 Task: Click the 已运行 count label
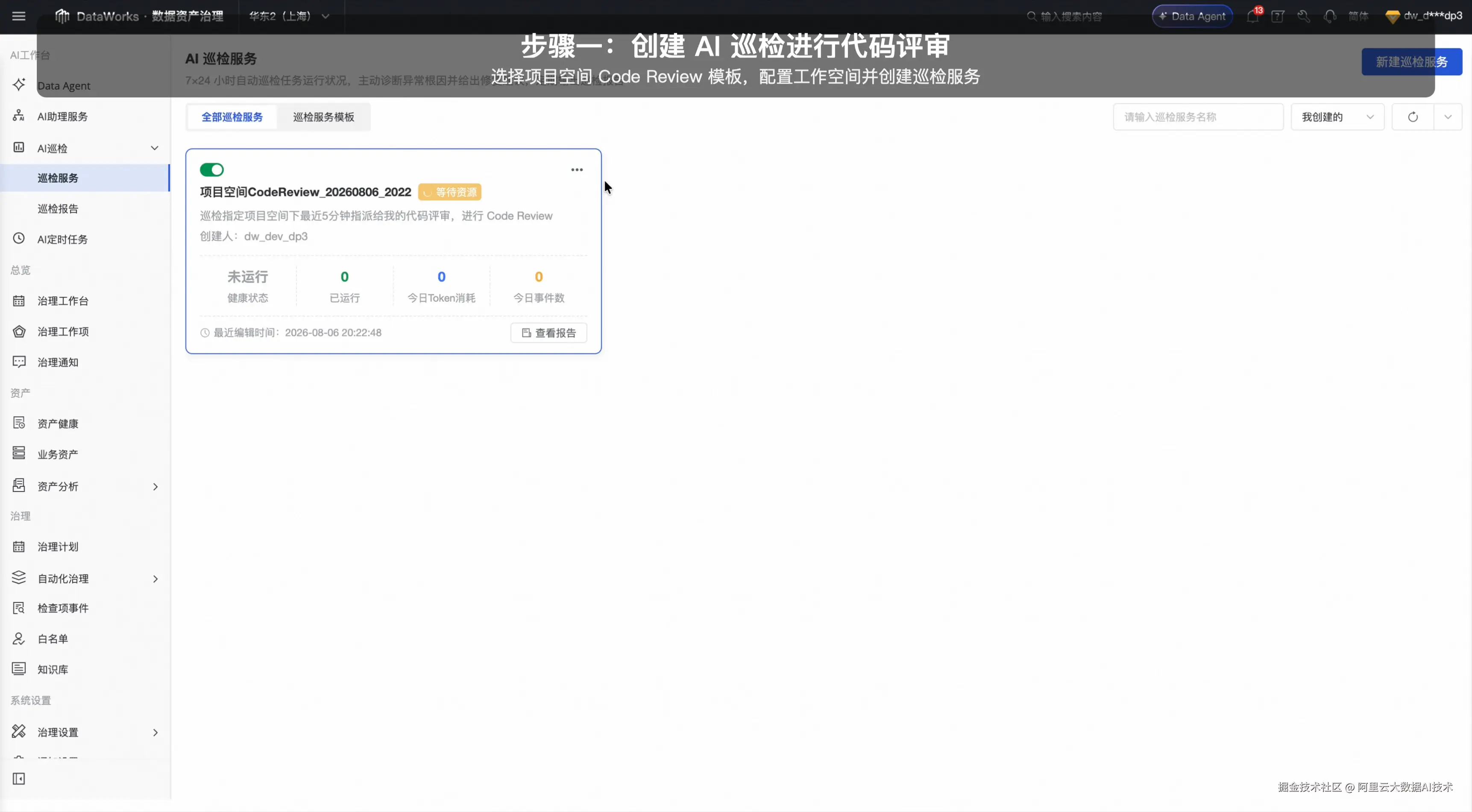[x=345, y=298]
